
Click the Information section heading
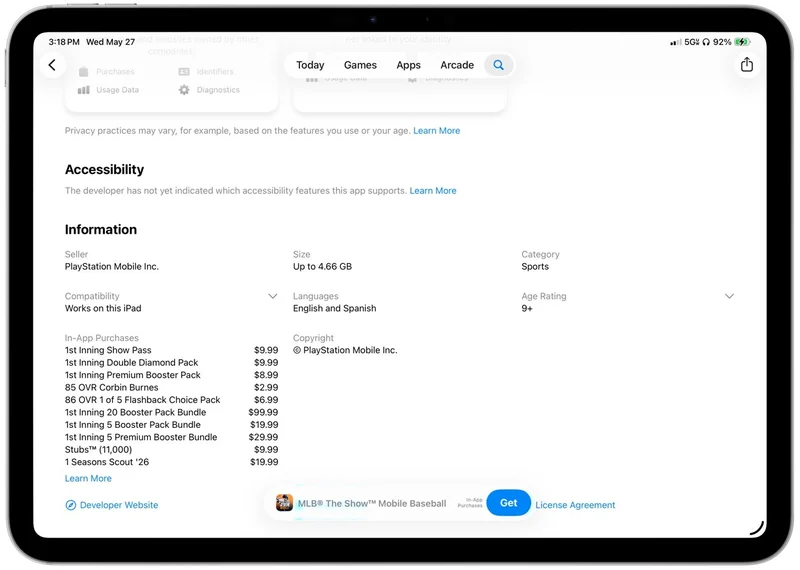tap(101, 230)
